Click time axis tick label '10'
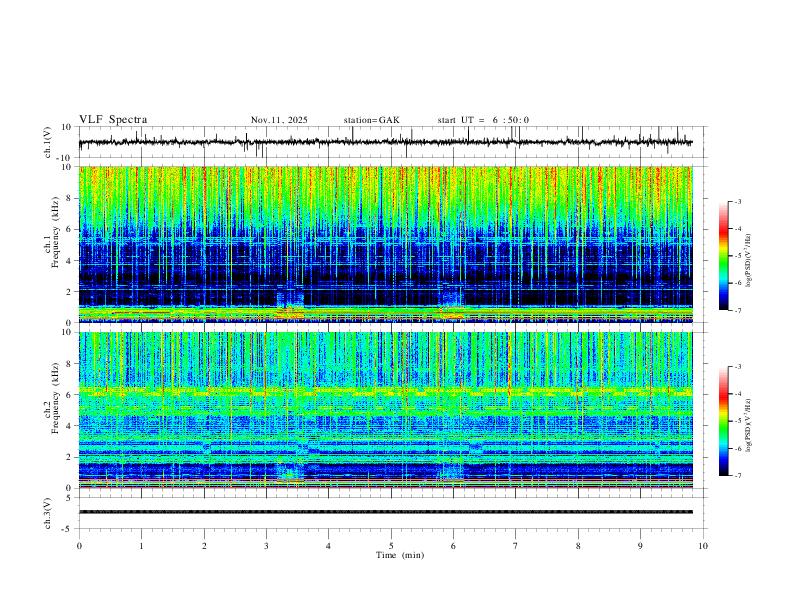This screenshot has width=792, height=612. click(x=703, y=546)
